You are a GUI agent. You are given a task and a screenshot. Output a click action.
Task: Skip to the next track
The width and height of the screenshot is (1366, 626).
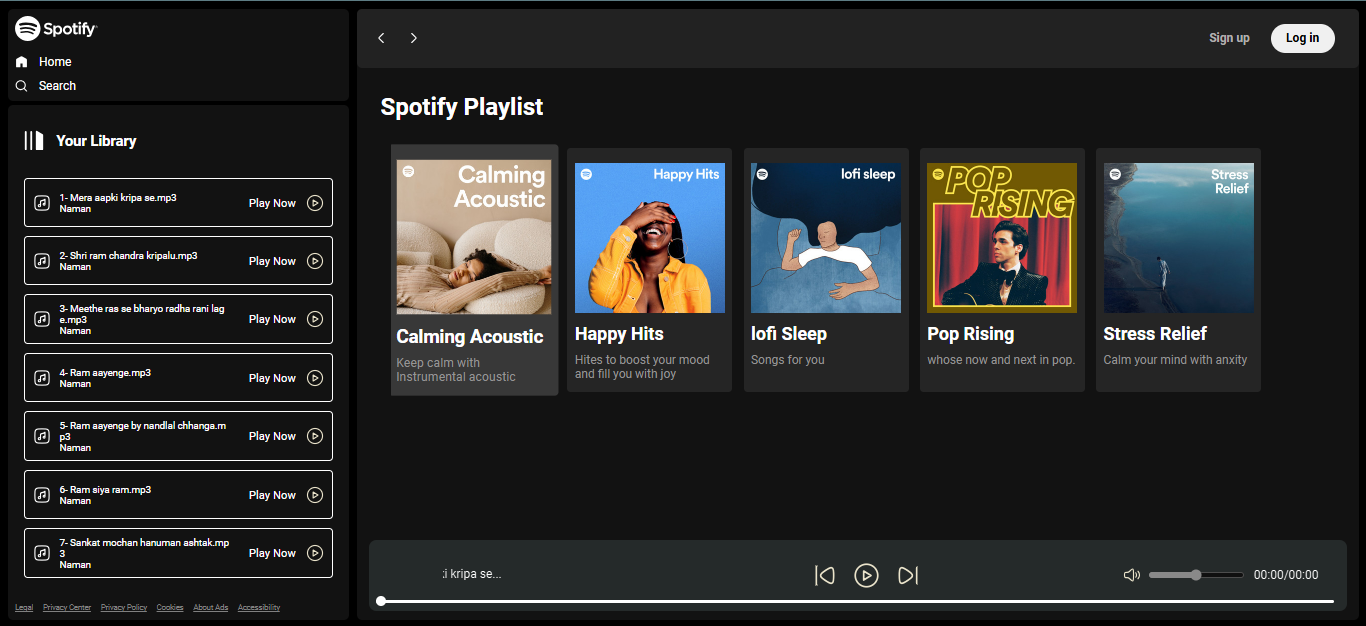coord(908,575)
